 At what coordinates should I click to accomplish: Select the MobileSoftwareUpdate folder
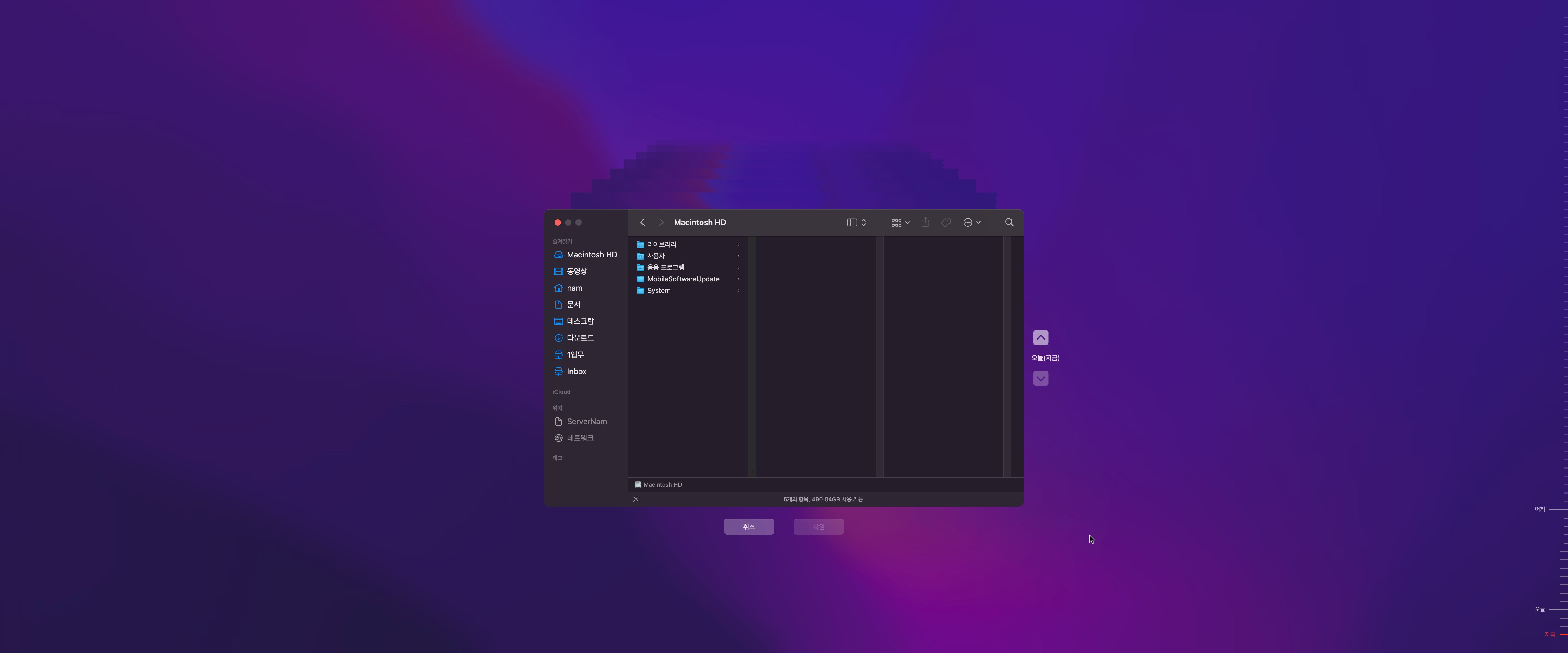coord(683,279)
